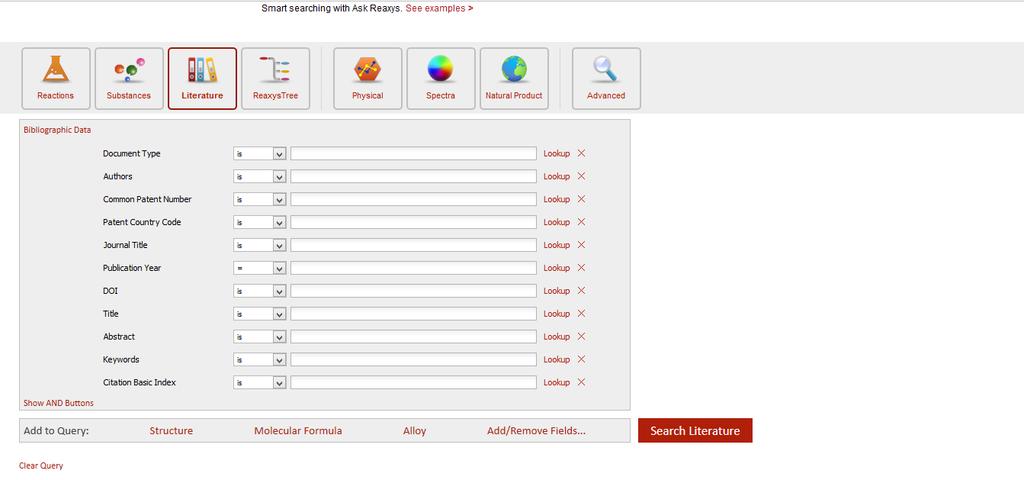Click Lookup for Publication Year
Screen dimensions: 1024x480
point(556,268)
